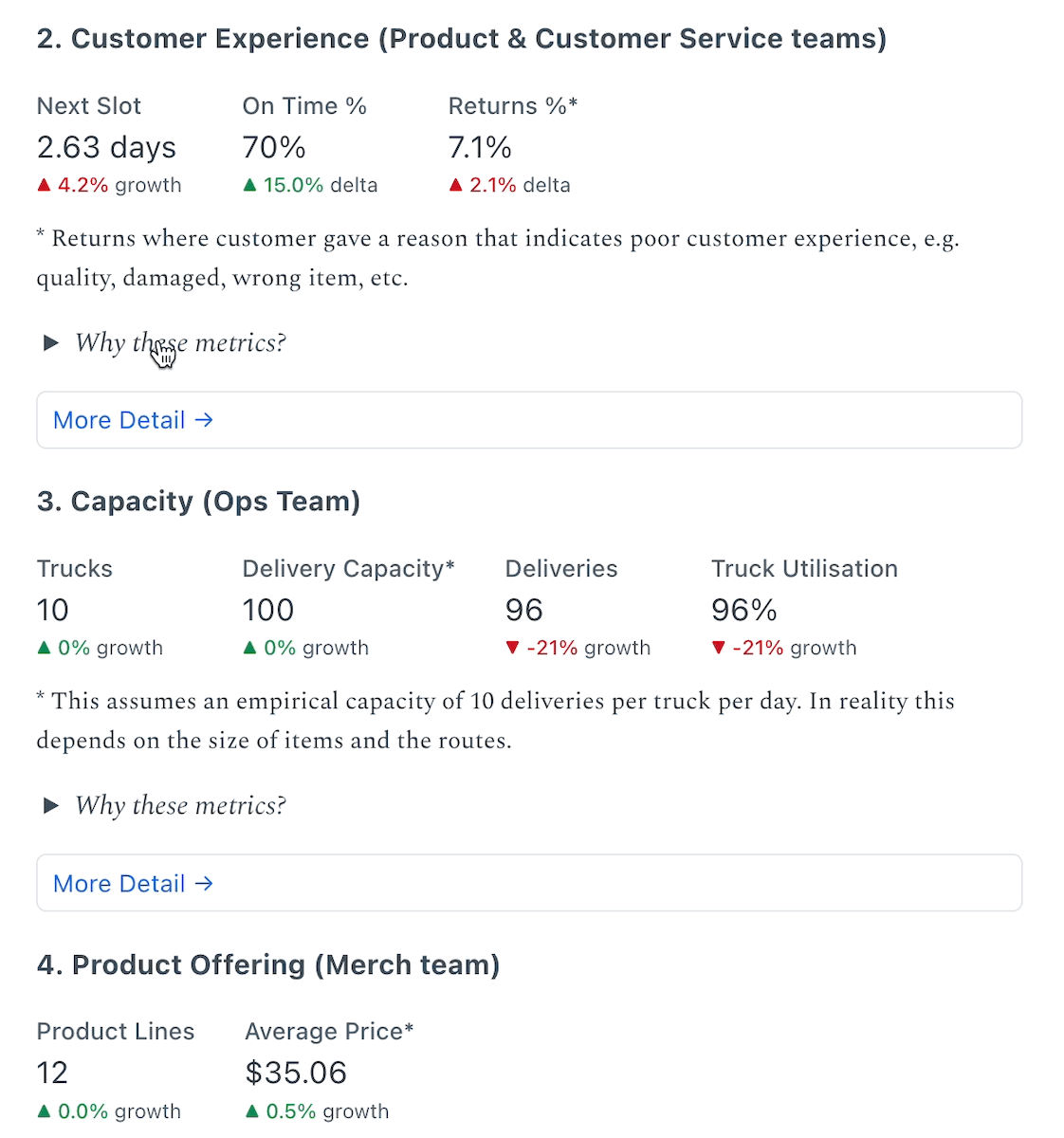
Task: Click arrow icon beside Capacity More Detail
Action: 204,883
